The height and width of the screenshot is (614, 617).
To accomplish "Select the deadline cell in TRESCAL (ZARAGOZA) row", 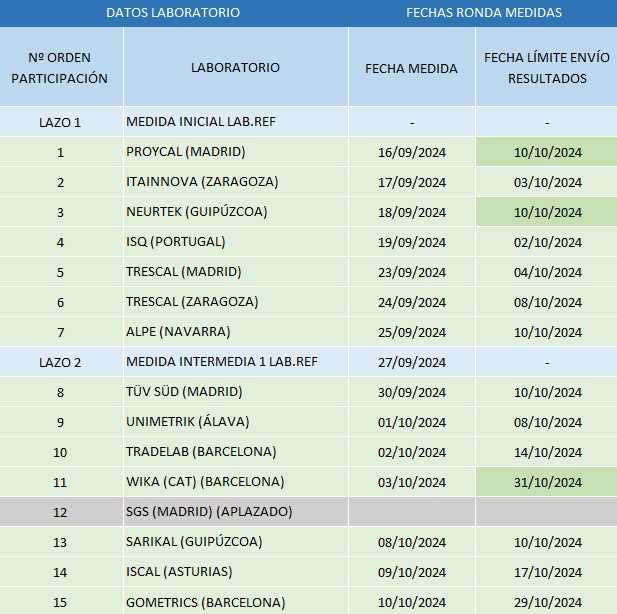I will coord(547,302).
